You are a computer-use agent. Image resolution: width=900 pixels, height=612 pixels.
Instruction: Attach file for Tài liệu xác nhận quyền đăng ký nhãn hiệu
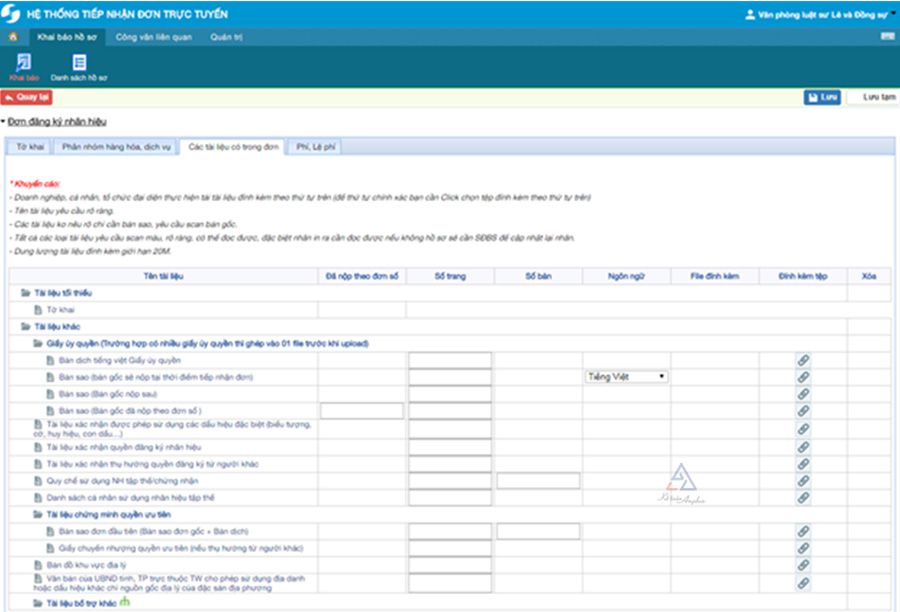[803, 446]
